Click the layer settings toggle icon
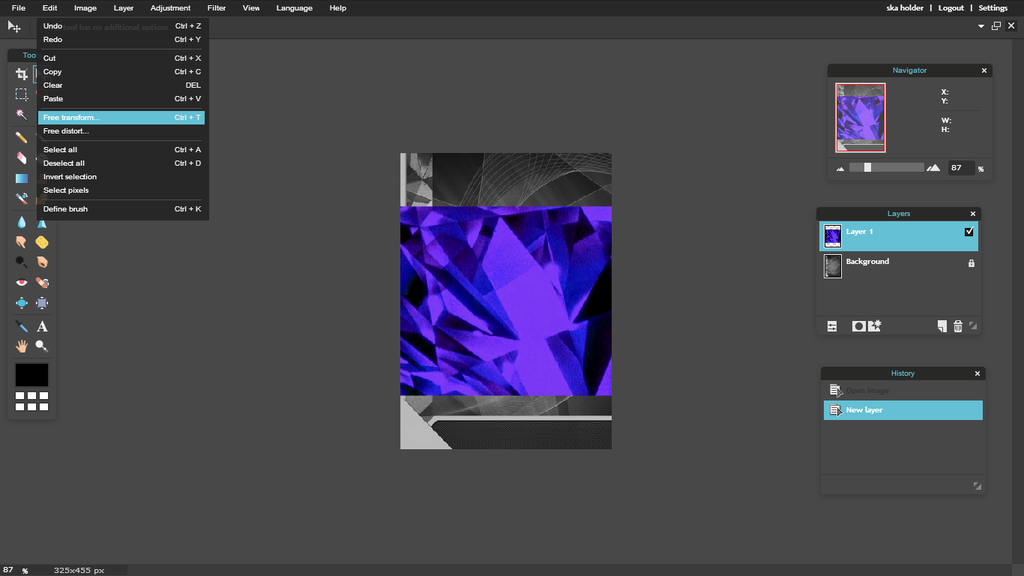This screenshot has width=1024, height=576. [832, 327]
